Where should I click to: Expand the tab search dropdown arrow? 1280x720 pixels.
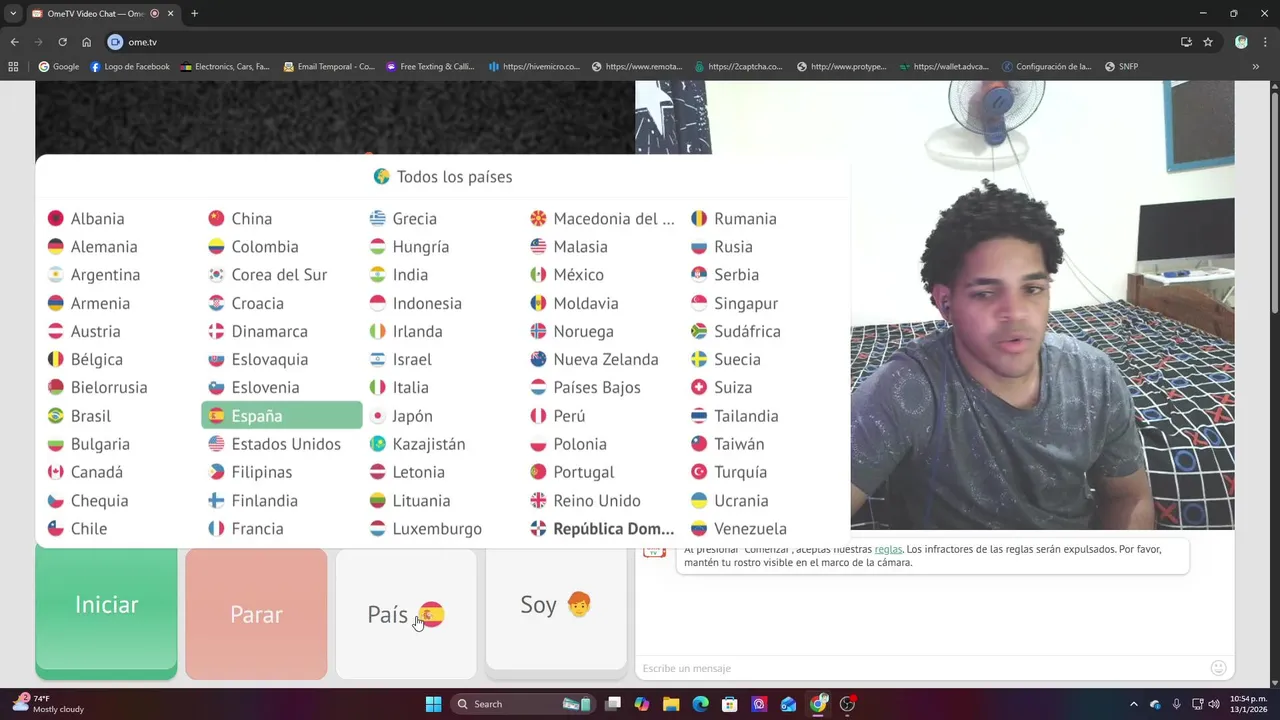pos(13,13)
